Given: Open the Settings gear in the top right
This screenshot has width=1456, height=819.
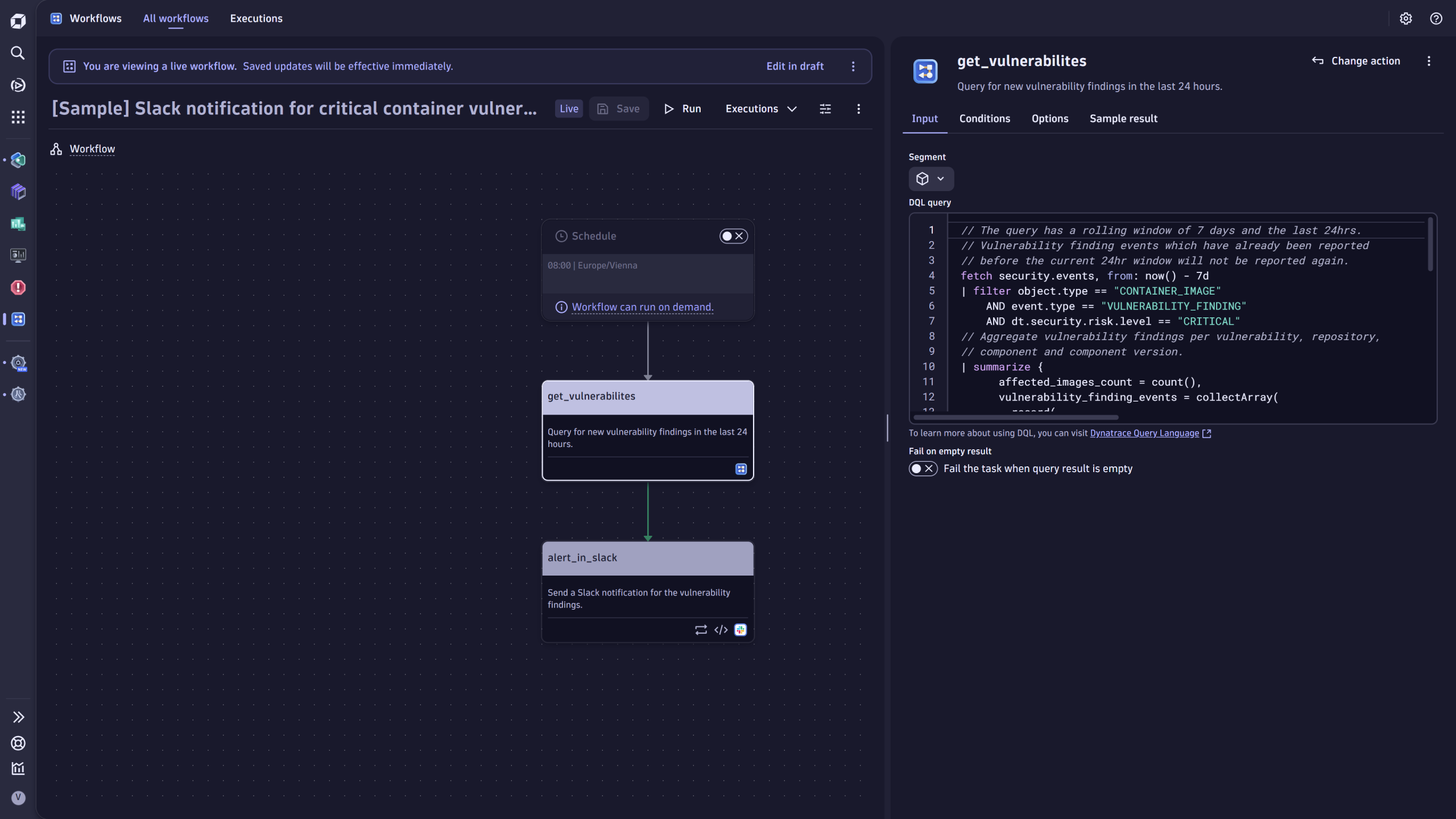Looking at the screenshot, I should [1406, 19].
